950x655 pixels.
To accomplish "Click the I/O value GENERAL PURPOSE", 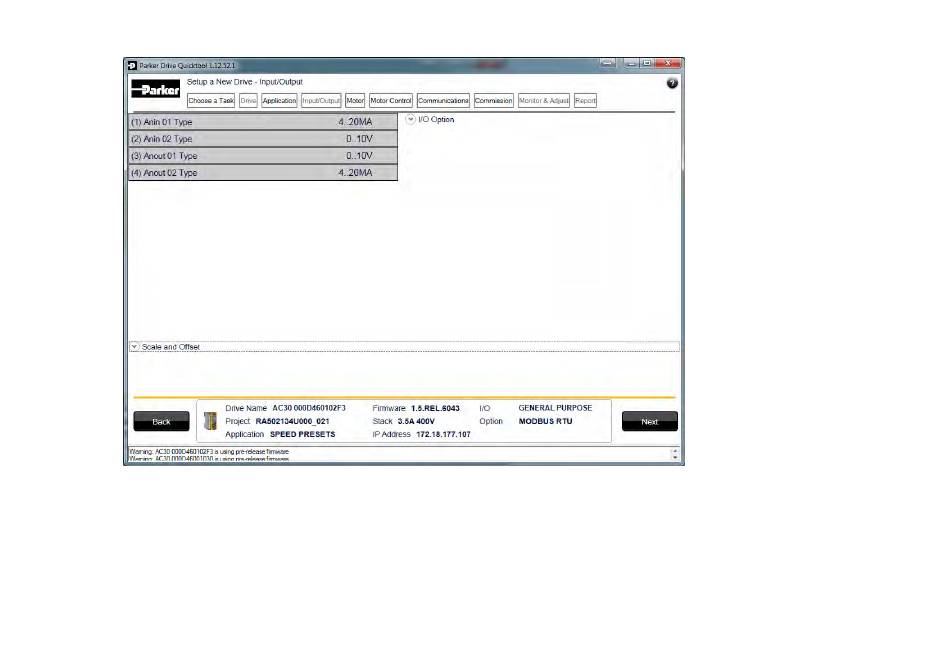I will click(555, 408).
